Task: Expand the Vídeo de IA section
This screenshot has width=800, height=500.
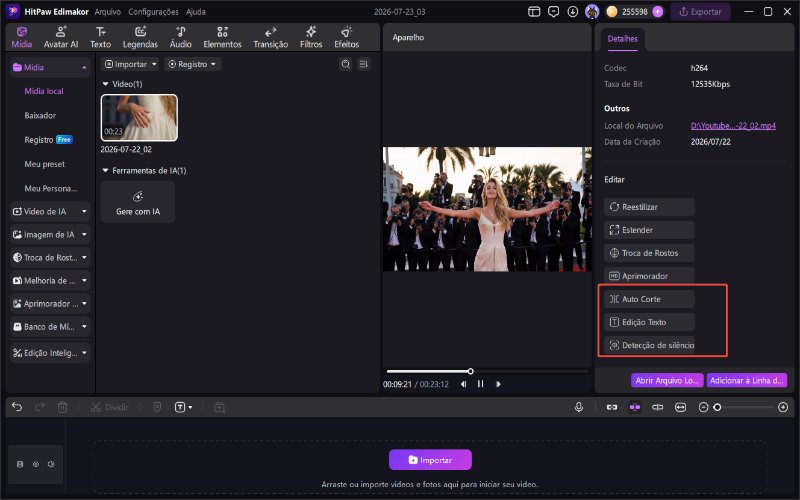Action: [x=50, y=211]
